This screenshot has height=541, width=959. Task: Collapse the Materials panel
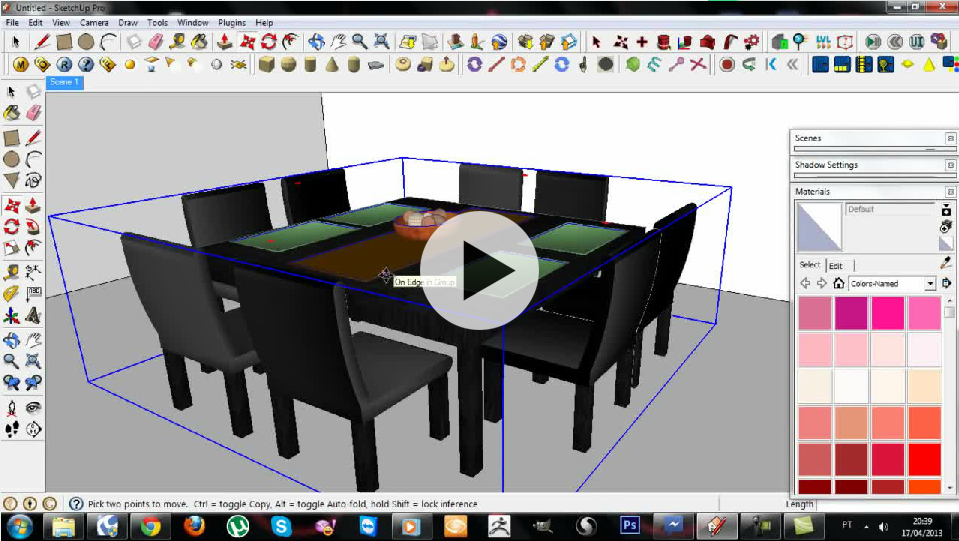pyautogui.click(x=950, y=191)
